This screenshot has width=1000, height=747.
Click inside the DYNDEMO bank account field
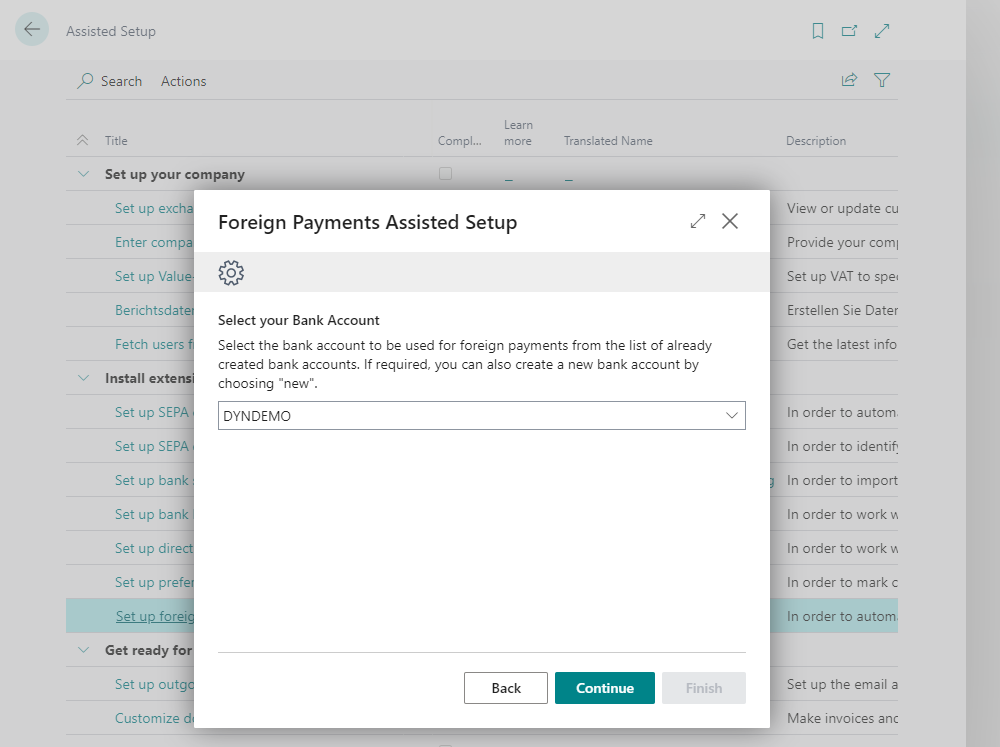click(400, 415)
